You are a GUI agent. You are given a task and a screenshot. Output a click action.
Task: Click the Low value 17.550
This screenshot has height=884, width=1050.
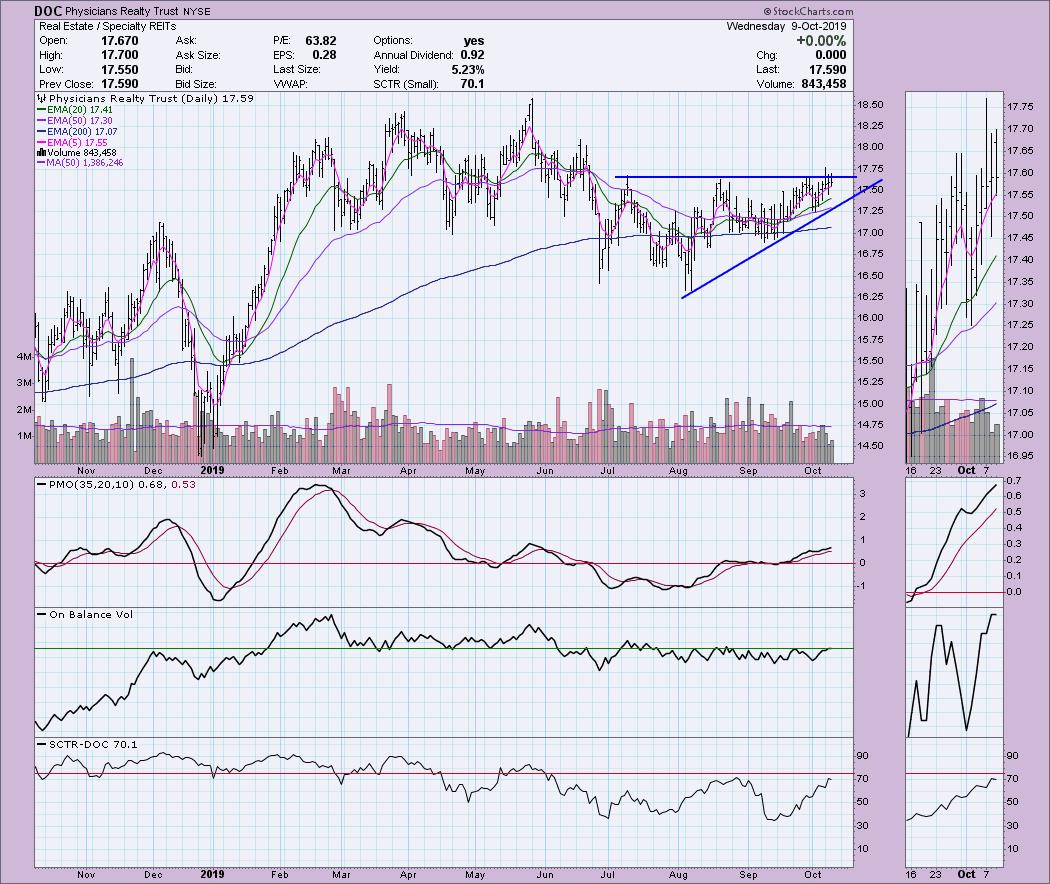[x=120, y=70]
